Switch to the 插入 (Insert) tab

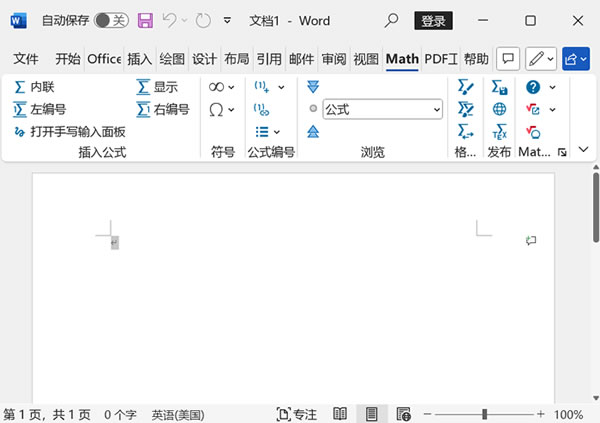point(140,59)
